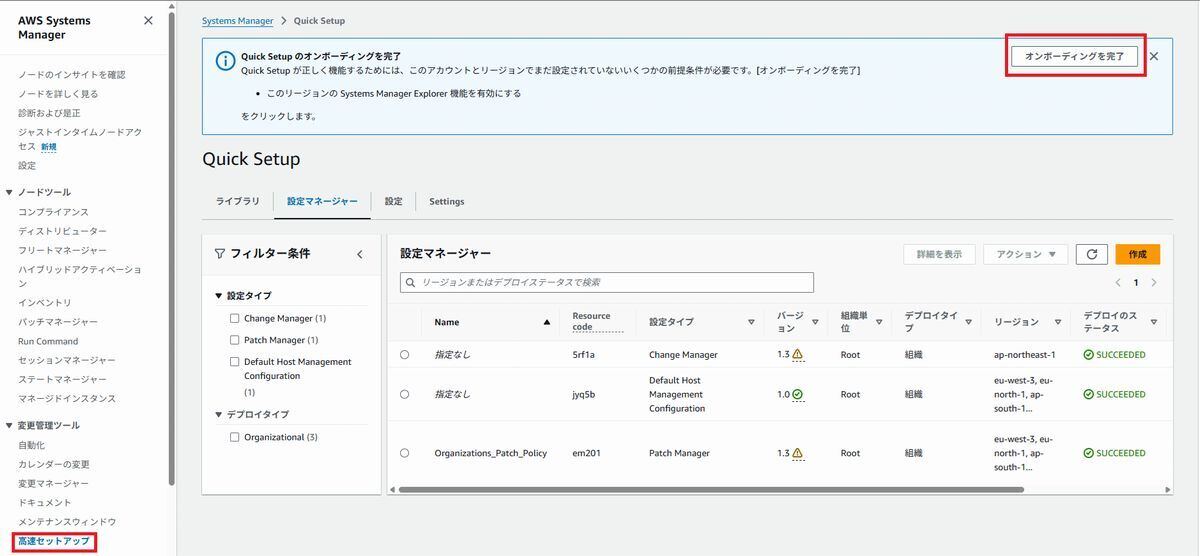This screenshot has height=556, width=1200.
Task: Open ドキュメント in the sidebar
Action: pos(45,502)
